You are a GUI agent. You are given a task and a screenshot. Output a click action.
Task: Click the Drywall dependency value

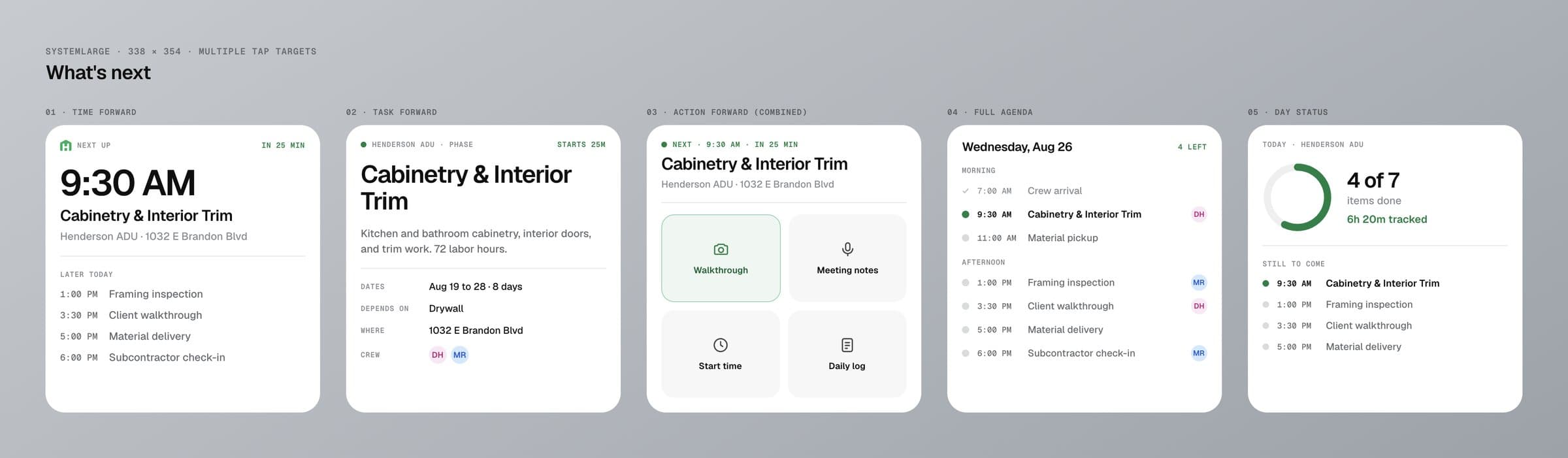point(446,308)
